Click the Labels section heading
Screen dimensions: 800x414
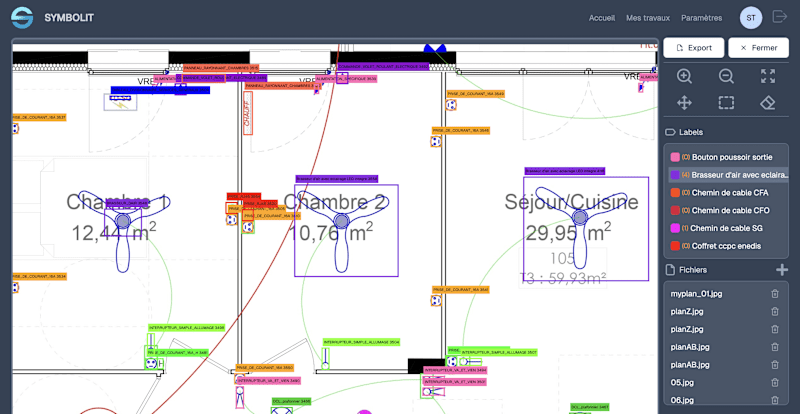[x=691, y=132]
